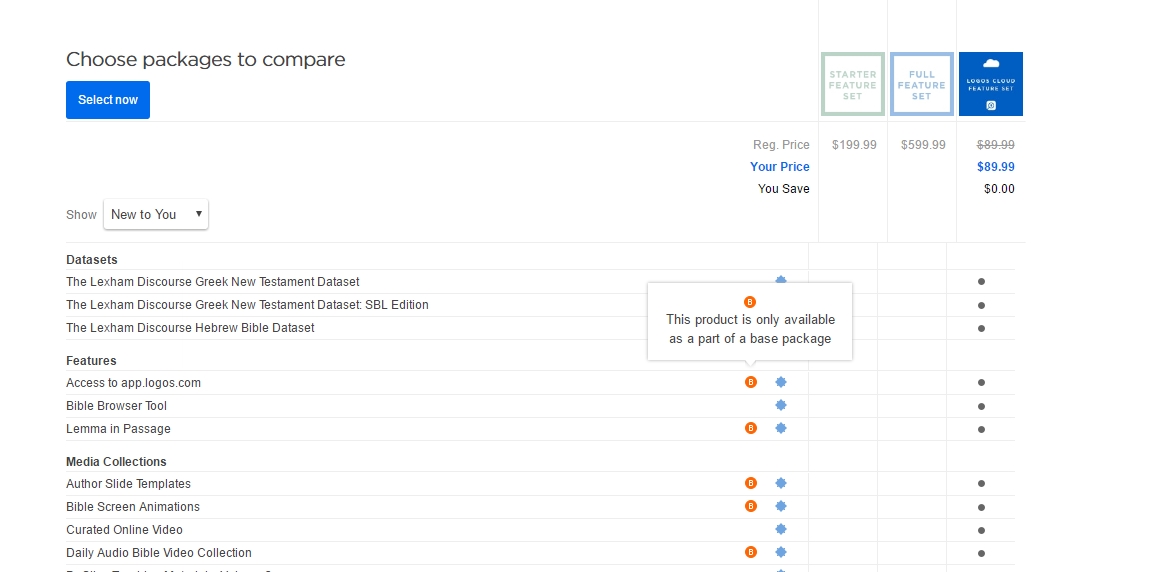Open Daily Audio Bible Video Collection item

click(159, 553)
